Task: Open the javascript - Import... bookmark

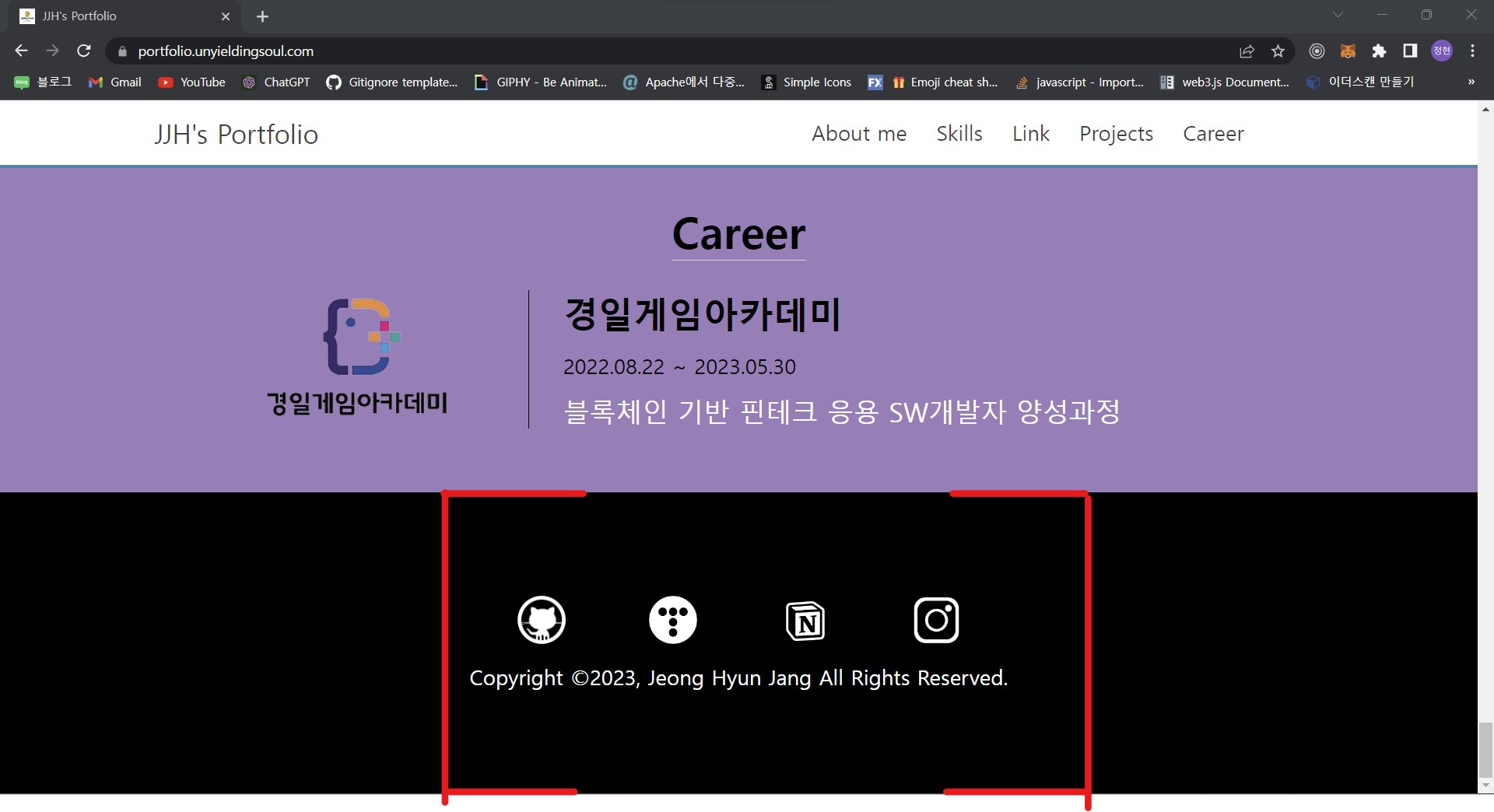Action: click(x=1079, y=82)
